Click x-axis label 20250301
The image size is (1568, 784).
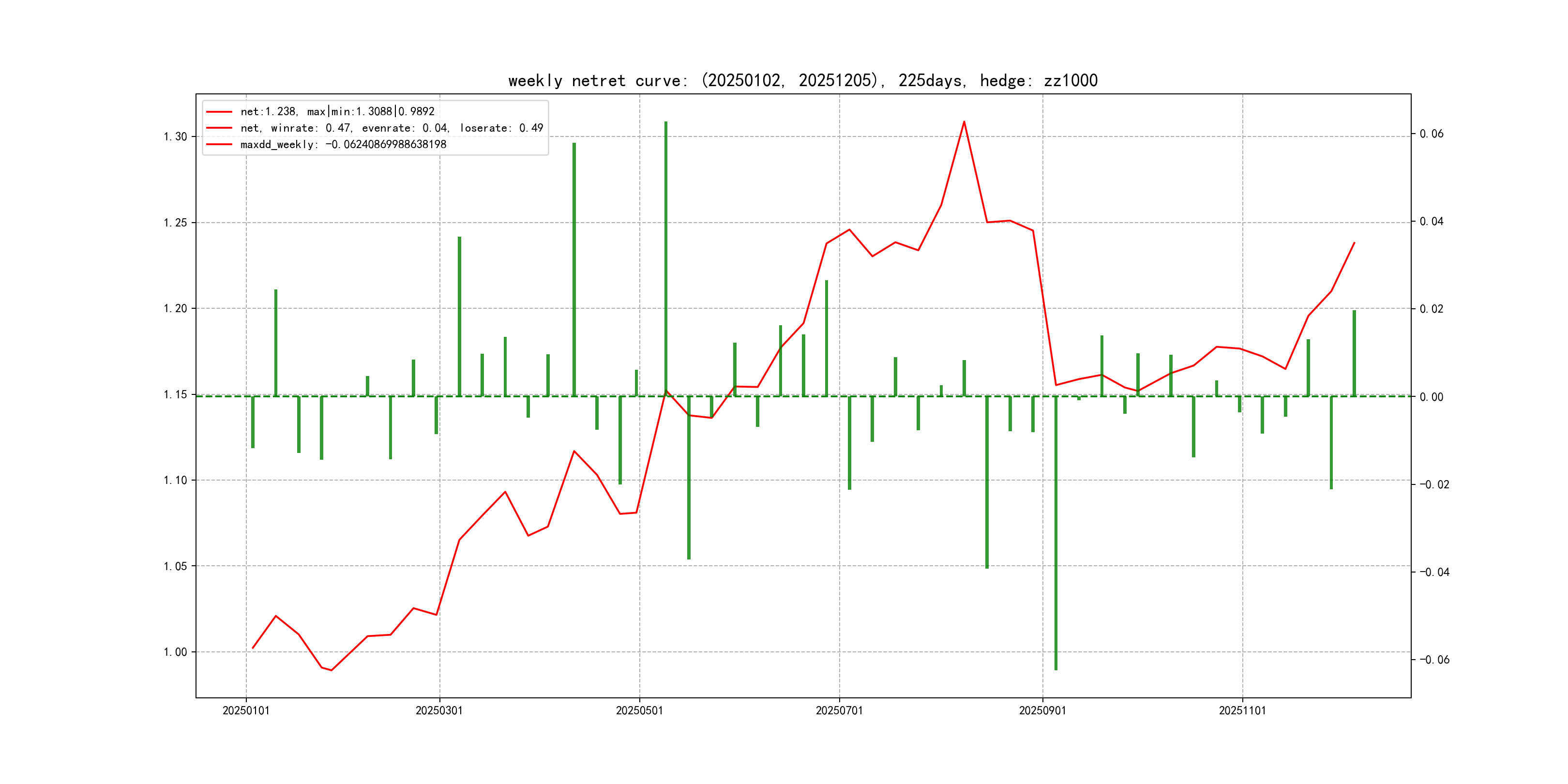[439, 710]
